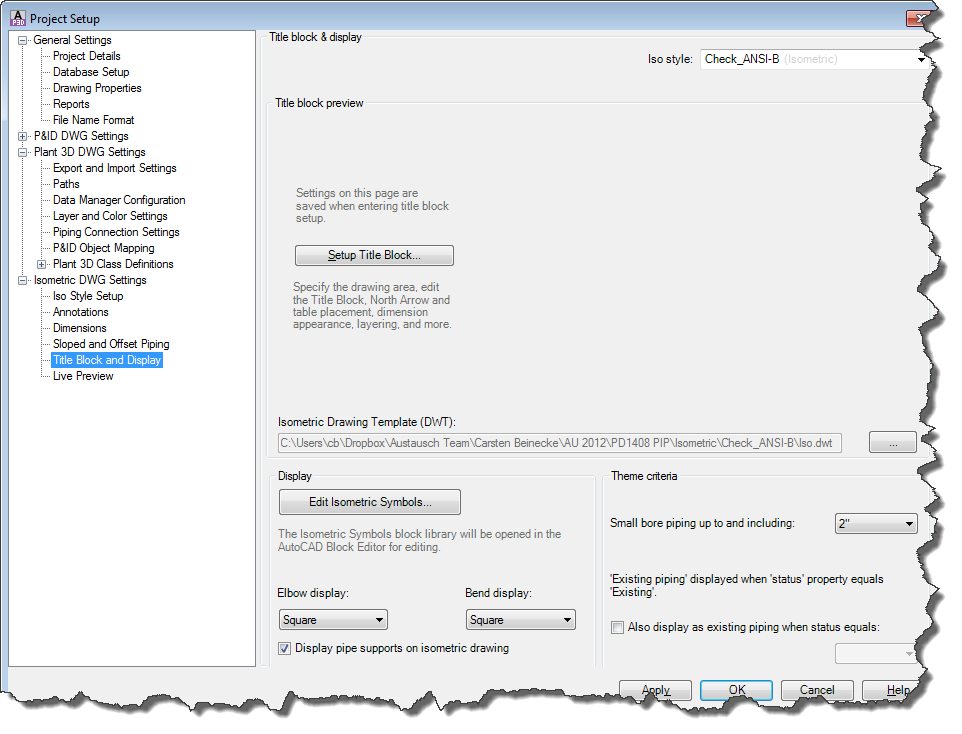Select Dimensions in the tree
The image size is (962, 734).
80,328
